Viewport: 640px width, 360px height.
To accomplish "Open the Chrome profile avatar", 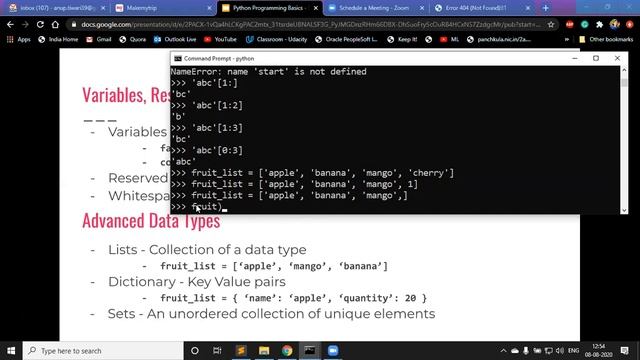I will (615, 24).
